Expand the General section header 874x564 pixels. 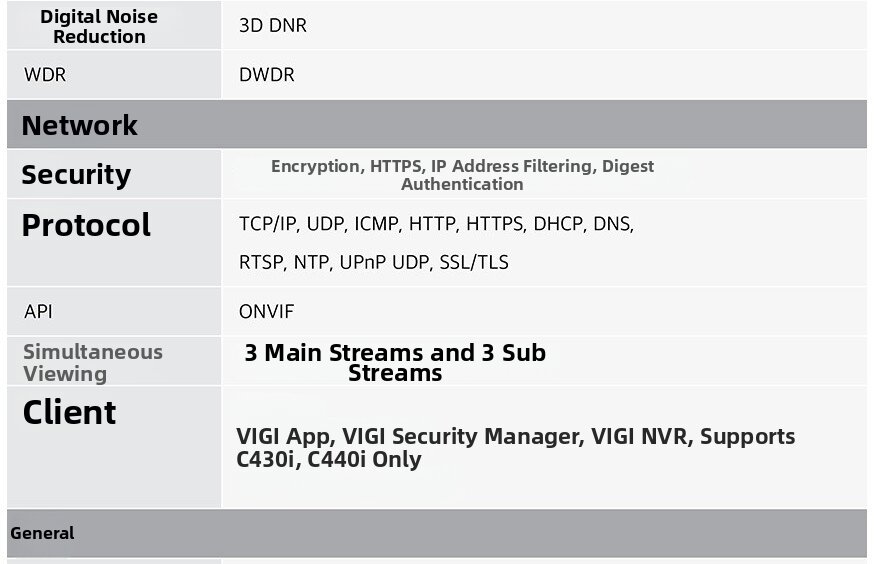[x=42, y=533]
